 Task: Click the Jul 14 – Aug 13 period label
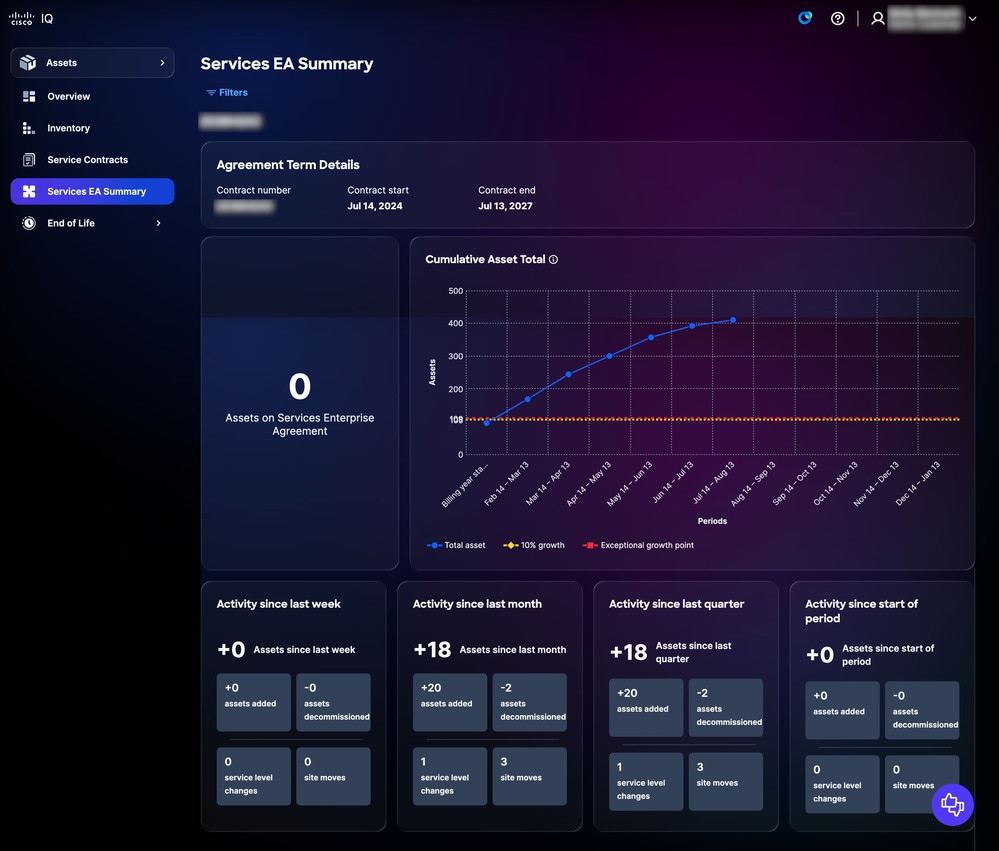coord(714,482)
